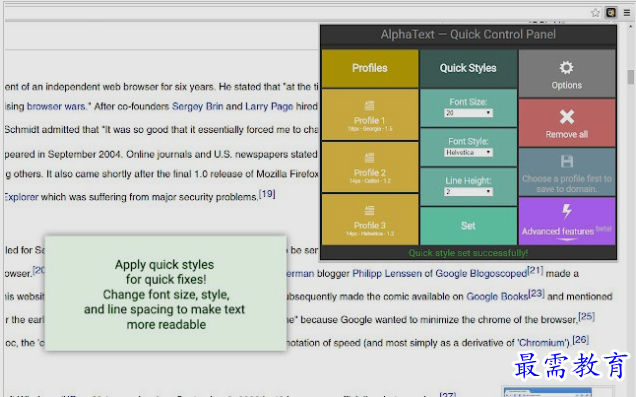The height and width of the screenshot is (397, 636).
Task: Open the 'browser wars' link
Action: point(56,106)
